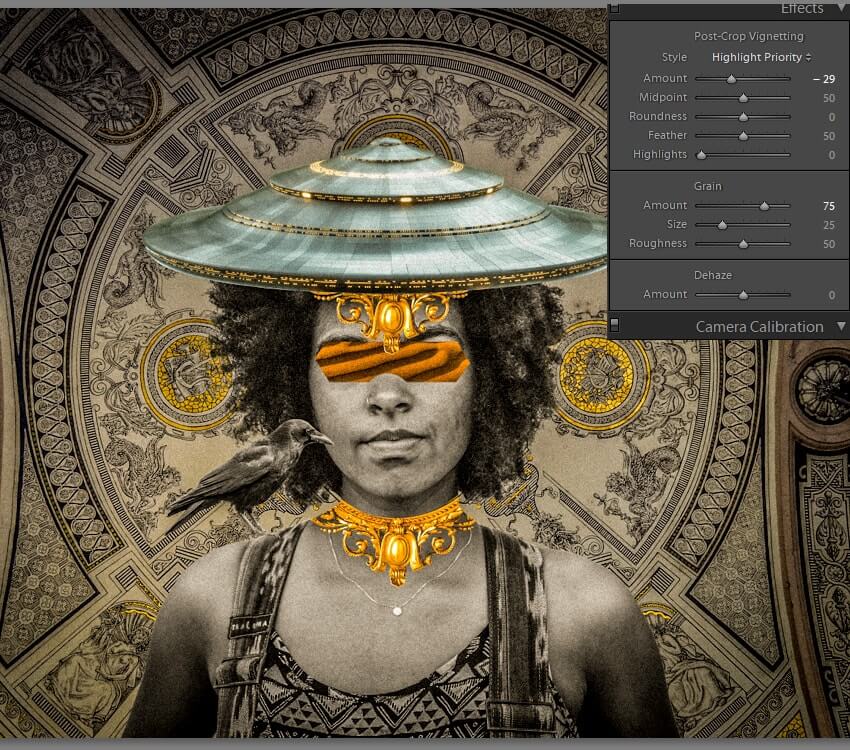This screenshot has height=750, width=850.
Task: Click the Camera Calibration panel title
Action: point(759,327)
